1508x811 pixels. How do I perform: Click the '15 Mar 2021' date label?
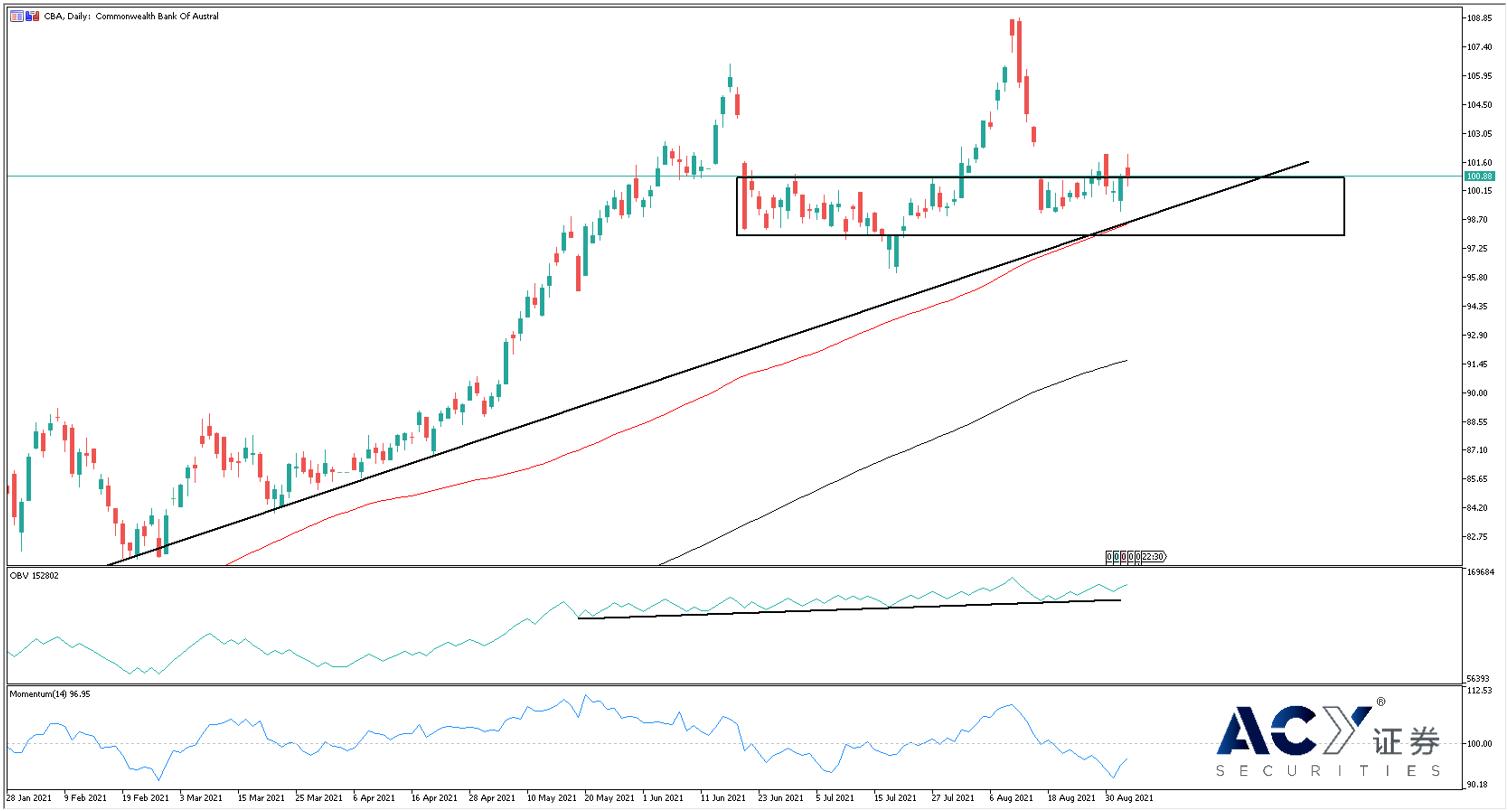click(261, 798)
